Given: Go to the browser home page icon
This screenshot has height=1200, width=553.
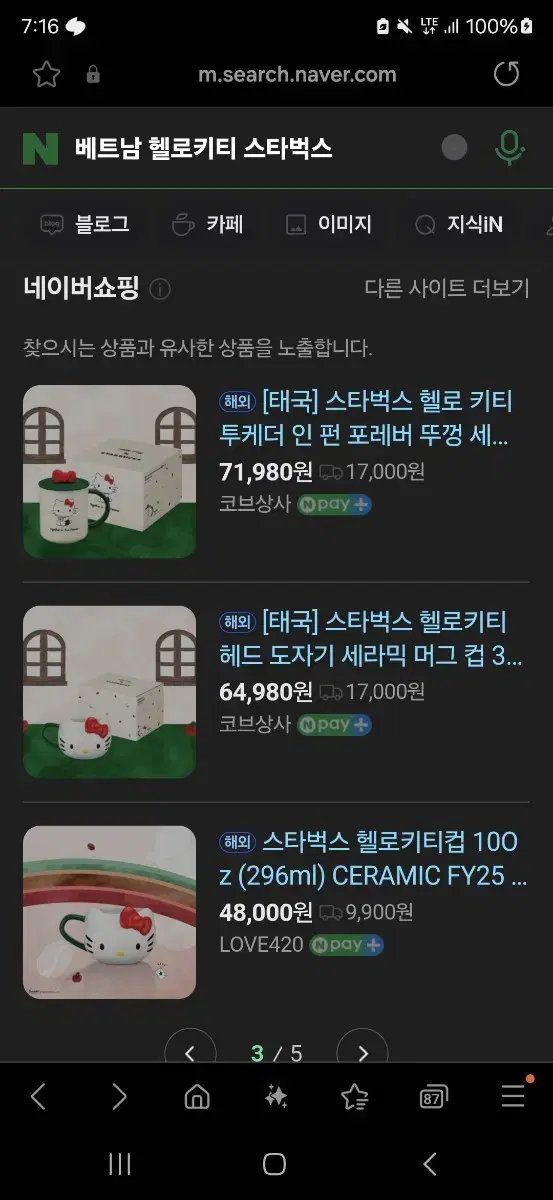Looking at the screenshot, I should [x=197, y=1097].
